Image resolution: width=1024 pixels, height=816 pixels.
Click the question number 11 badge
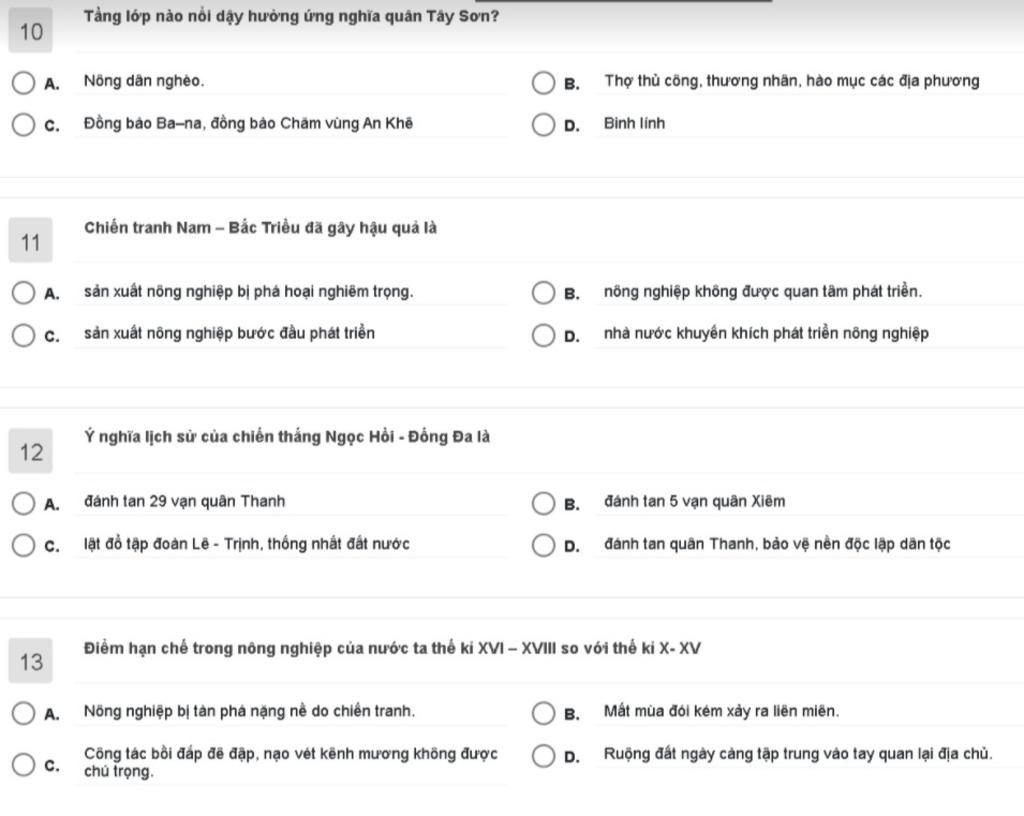pos(31,240)
